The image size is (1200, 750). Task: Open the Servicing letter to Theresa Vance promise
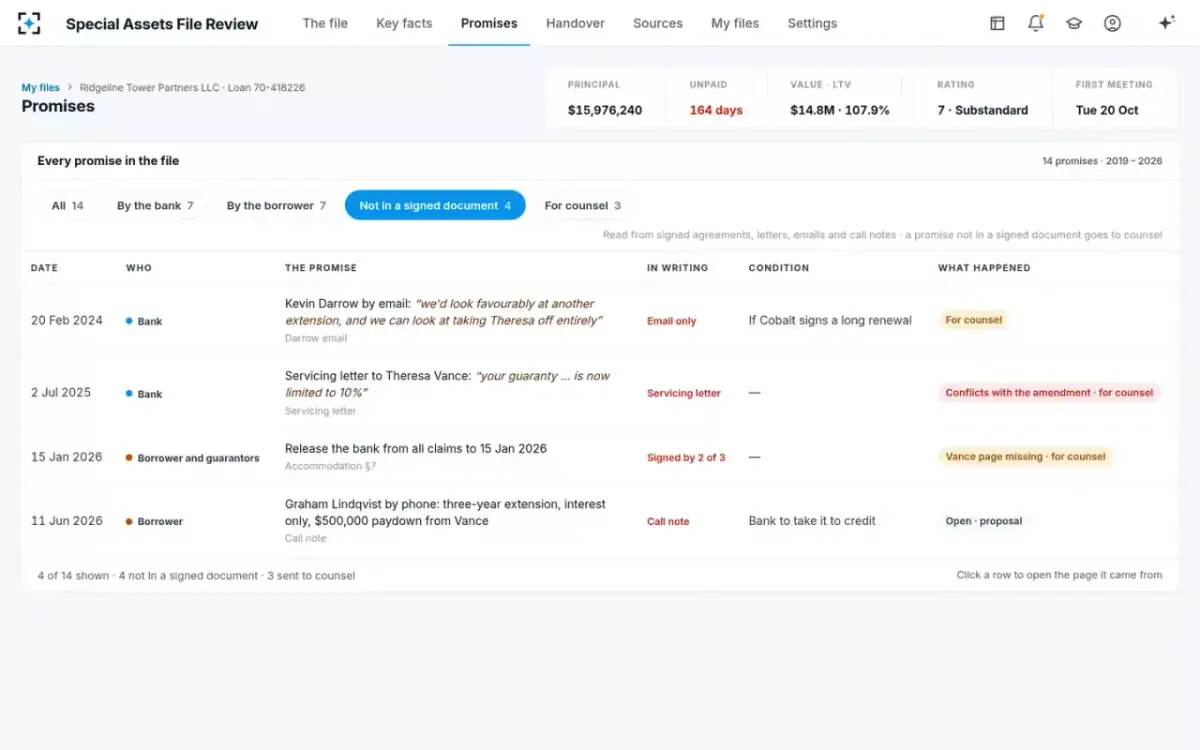[x=447, y=384]
